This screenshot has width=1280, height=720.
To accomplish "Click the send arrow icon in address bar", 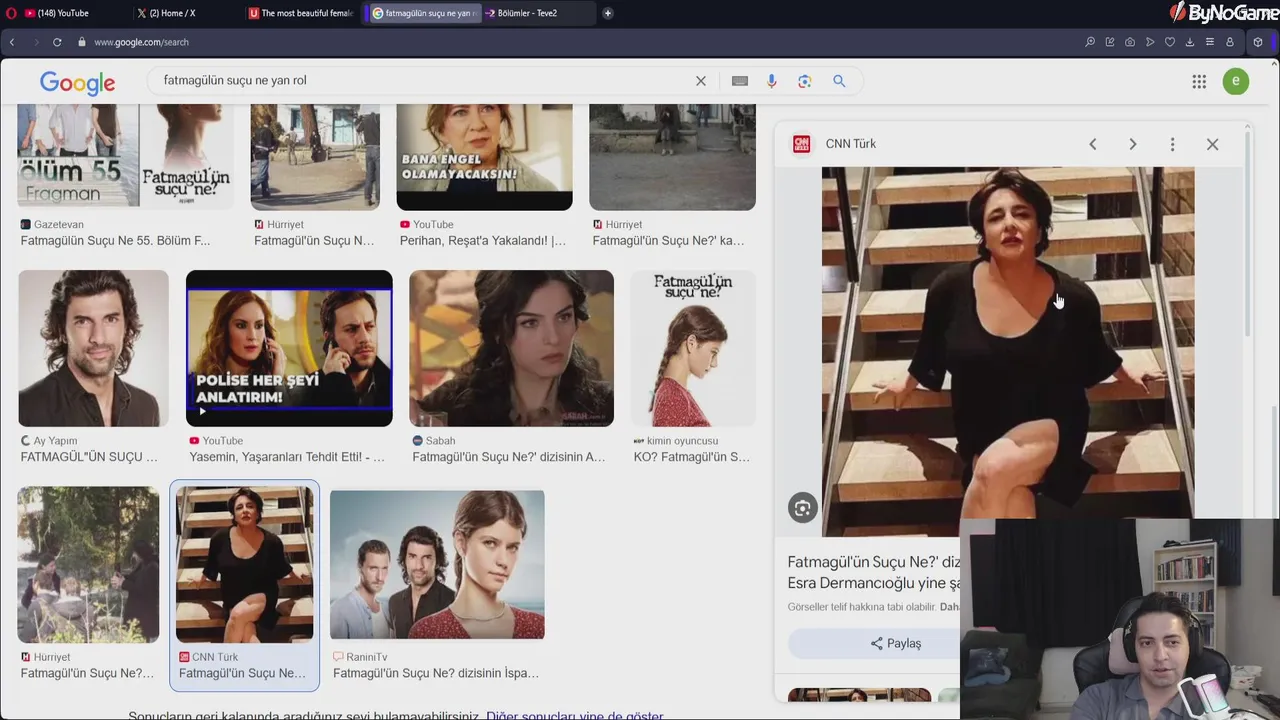I will (1150, 42).
